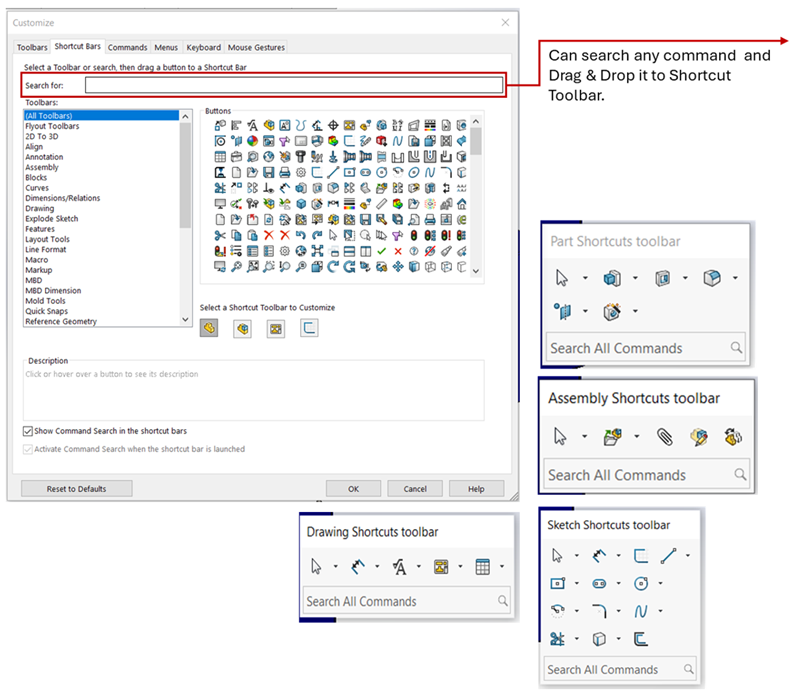Expand the note tool dropdown in Drawing Shortcuts toolbar
800x692 pixels.
pyautogui.click(x=419, y=567)
